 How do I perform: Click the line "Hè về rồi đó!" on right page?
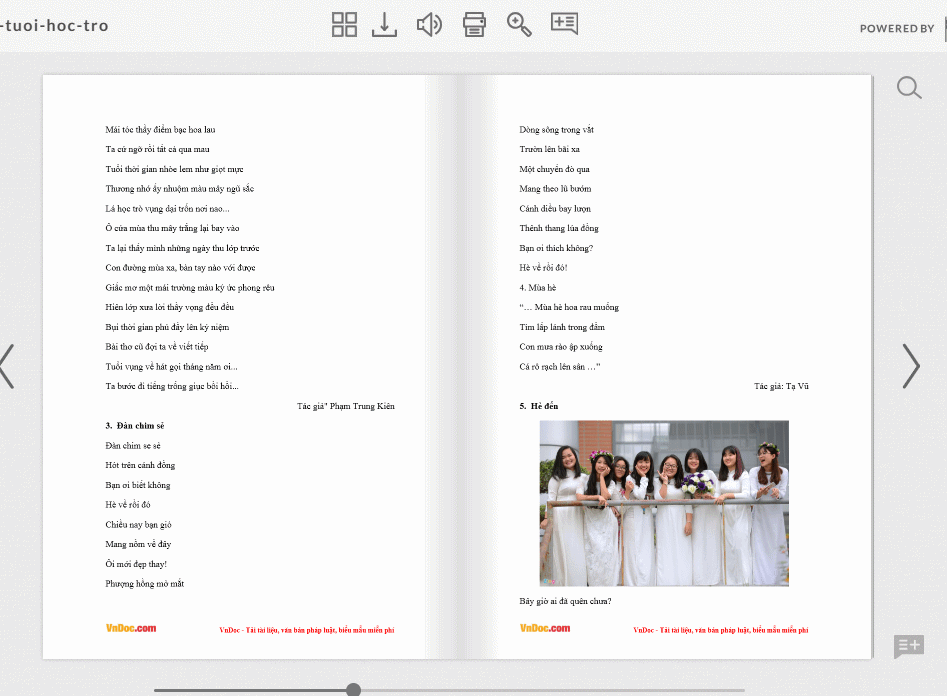pos(543,268)
